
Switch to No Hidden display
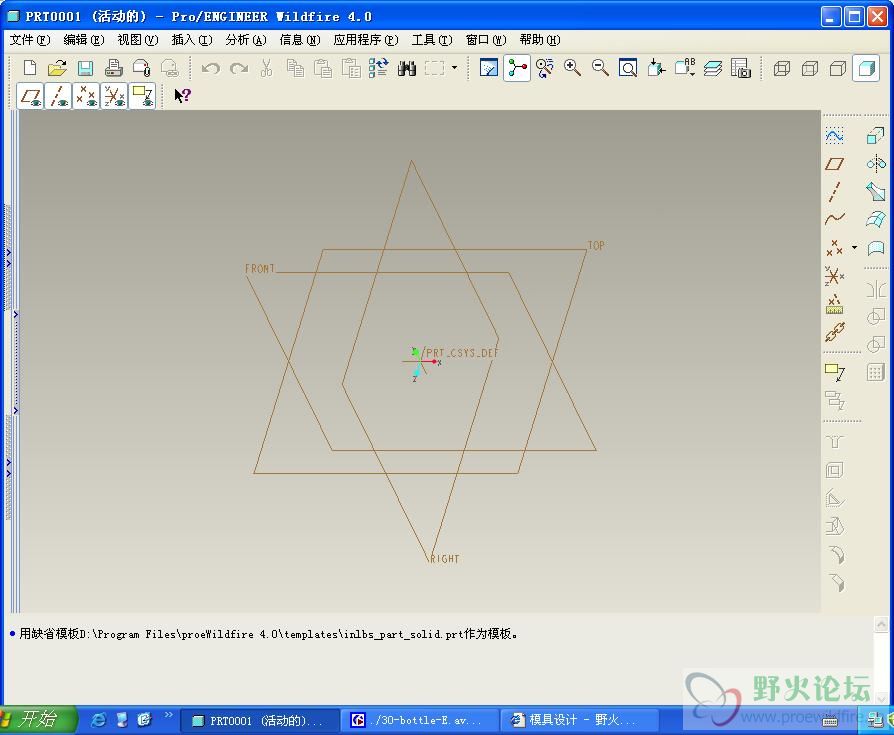(838, 68)
